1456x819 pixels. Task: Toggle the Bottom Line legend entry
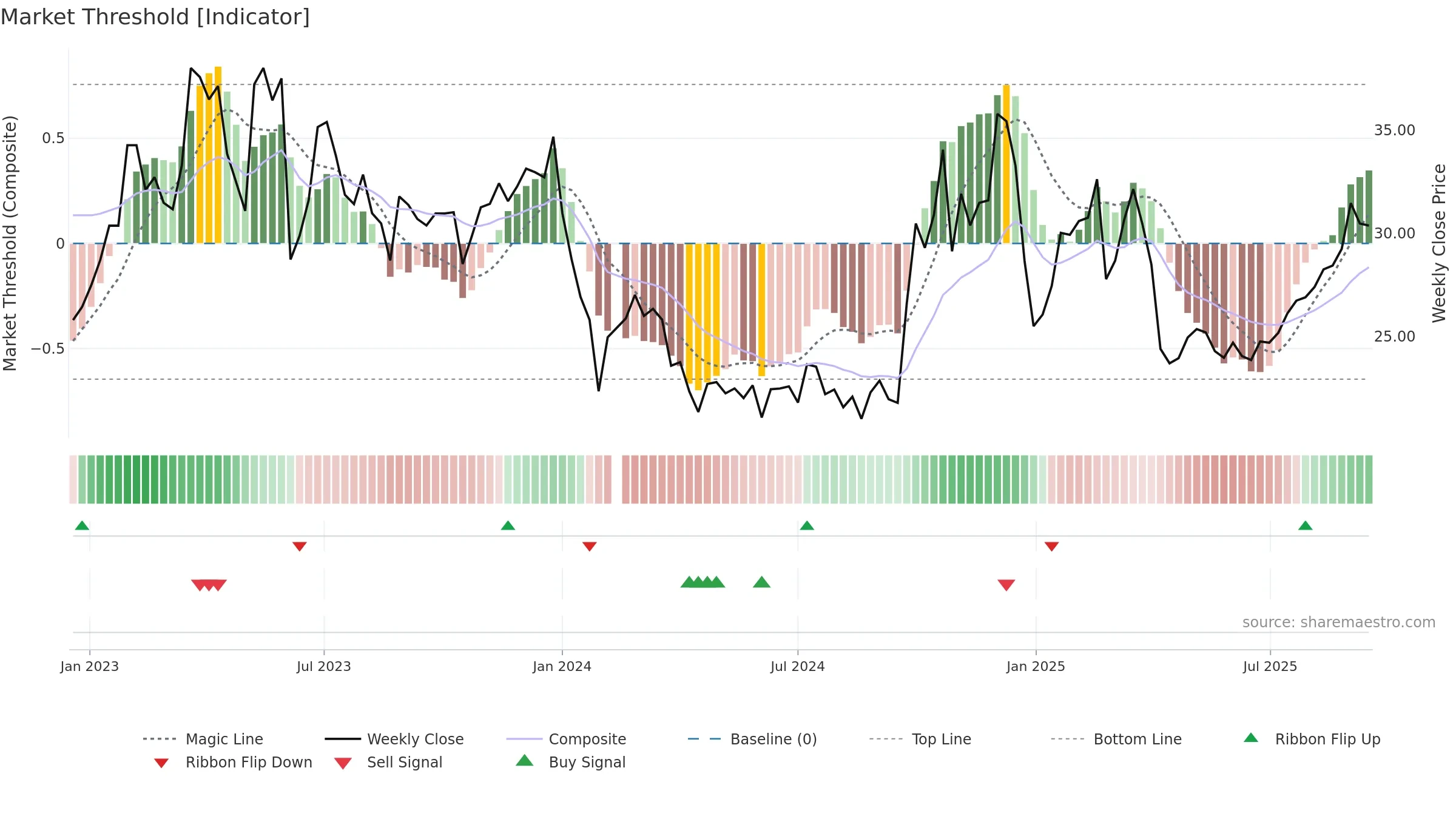[x=1116, y=739]
